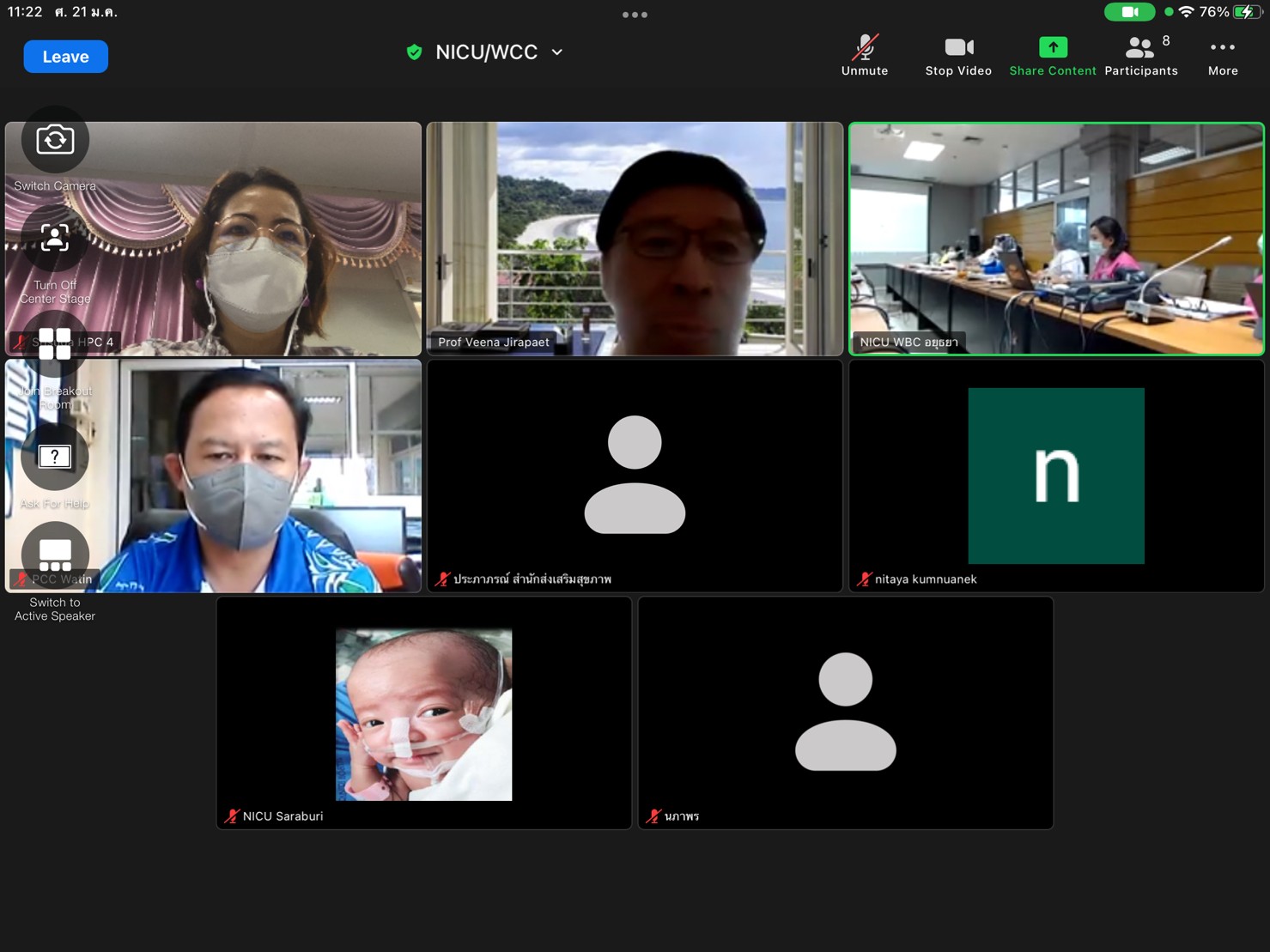1270x952 pixels.
Task: Select NICU WBC อยุธยา video tile
Action: click(x=1056, y=239)
